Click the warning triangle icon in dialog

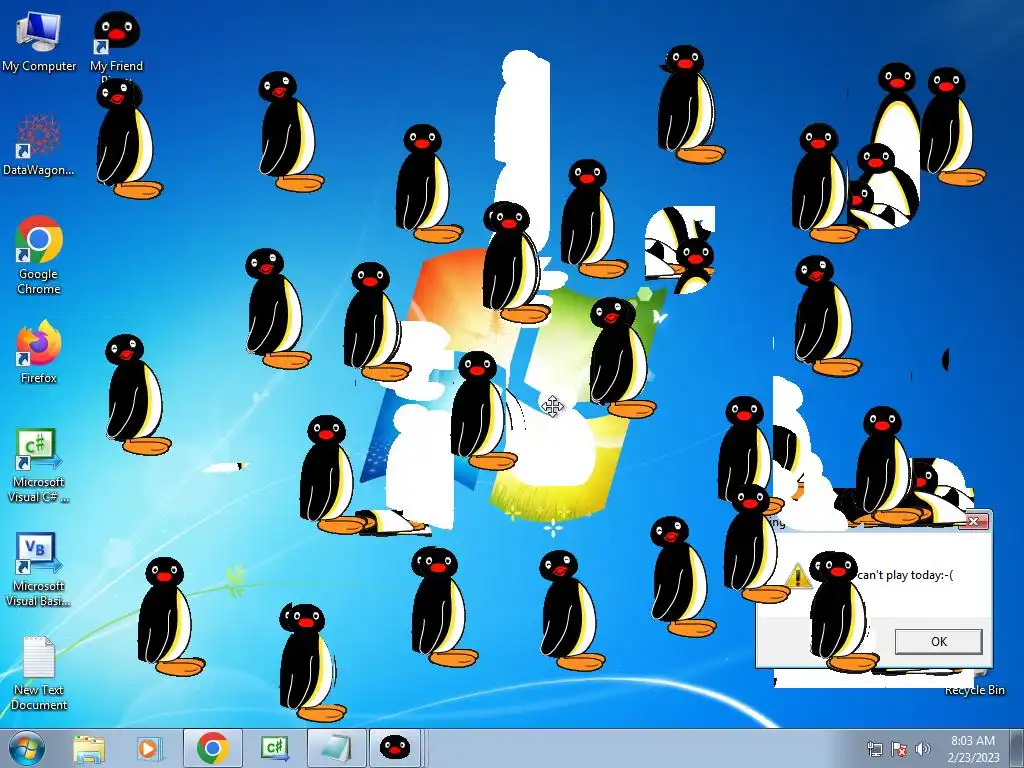coord(797,576)
